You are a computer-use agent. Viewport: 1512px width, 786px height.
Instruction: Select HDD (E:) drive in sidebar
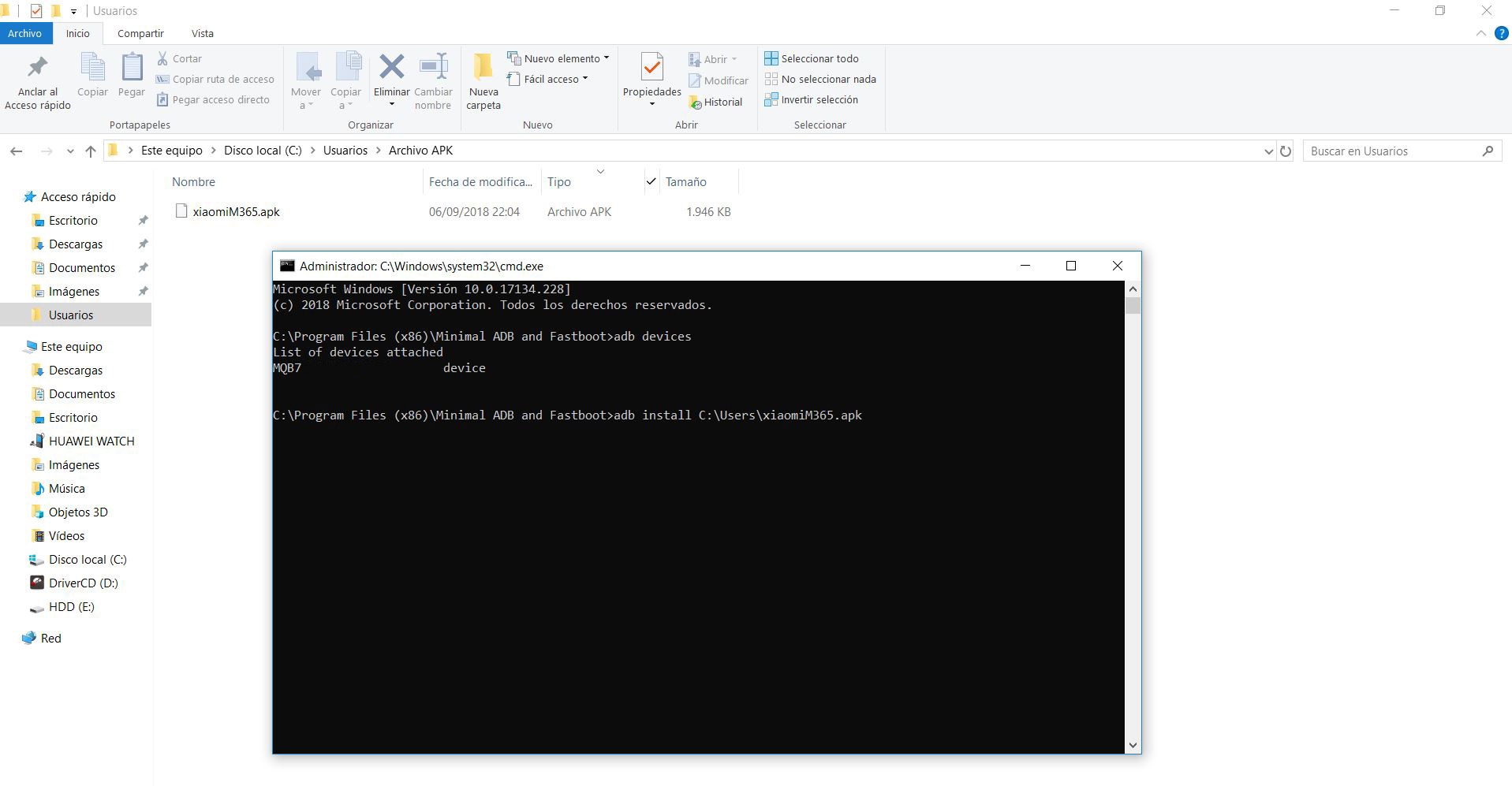tap(71, 606)
